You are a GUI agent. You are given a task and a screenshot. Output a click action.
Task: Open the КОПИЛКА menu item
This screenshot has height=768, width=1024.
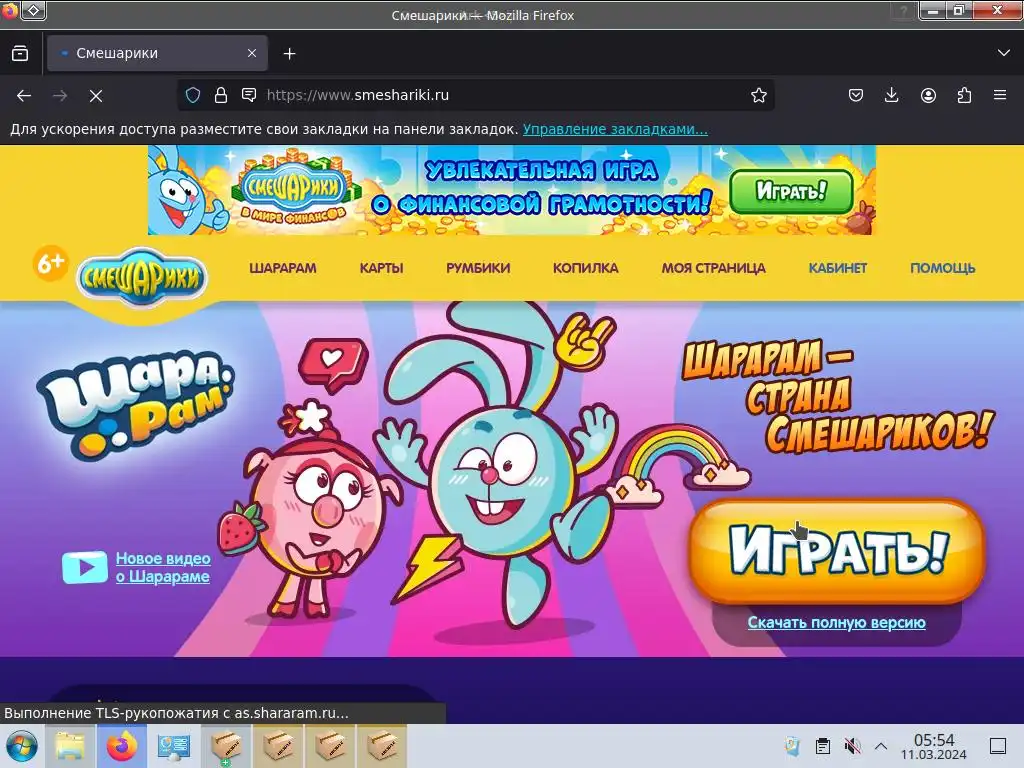586,268
